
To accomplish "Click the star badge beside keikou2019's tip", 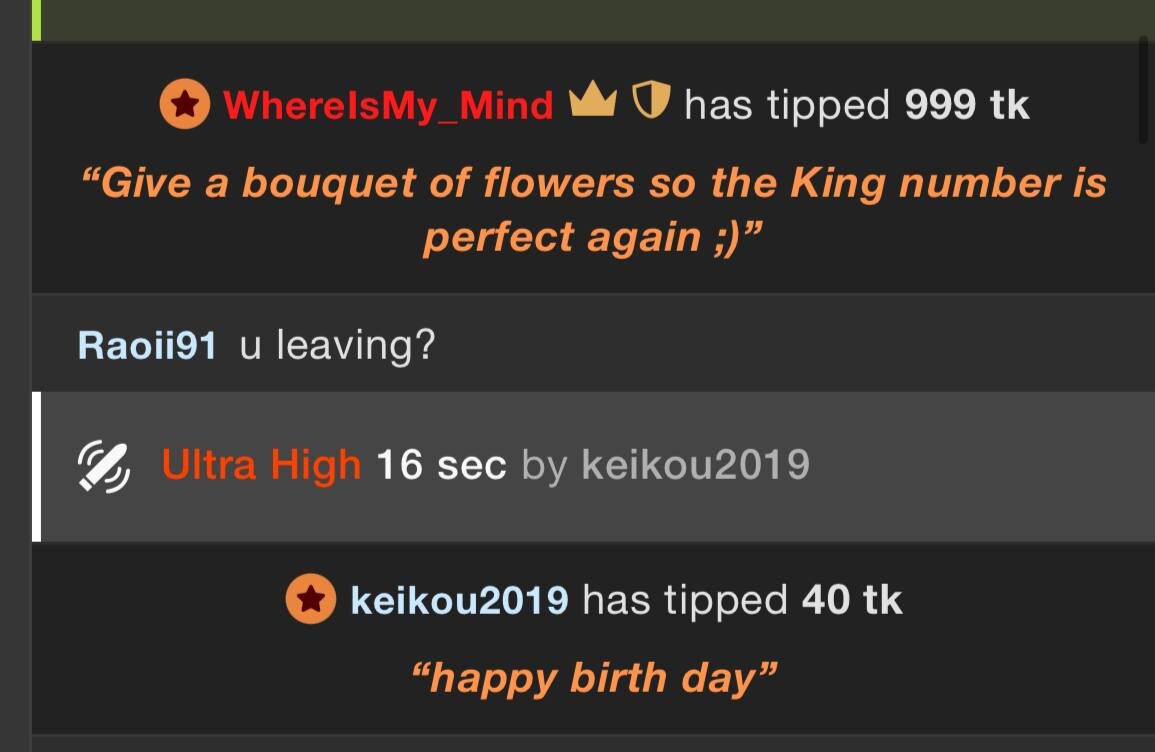I will click(x=311, y=600).
